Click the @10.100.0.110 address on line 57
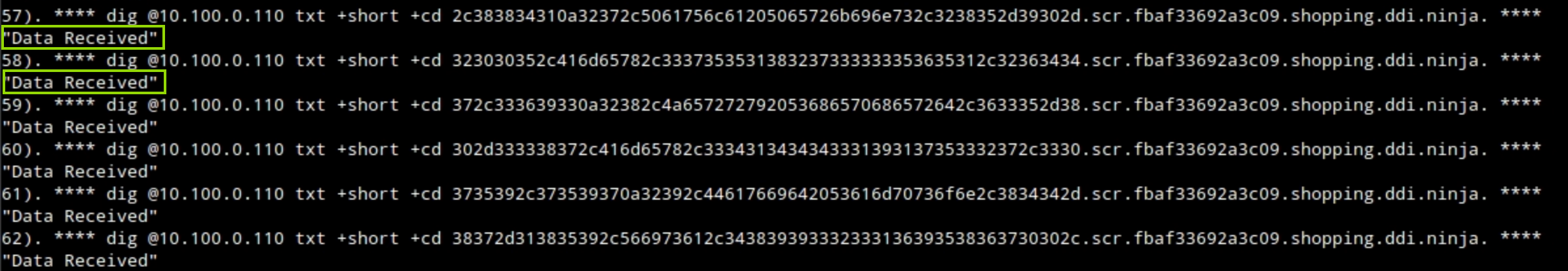1568x271 pixels. click(215, 16)
